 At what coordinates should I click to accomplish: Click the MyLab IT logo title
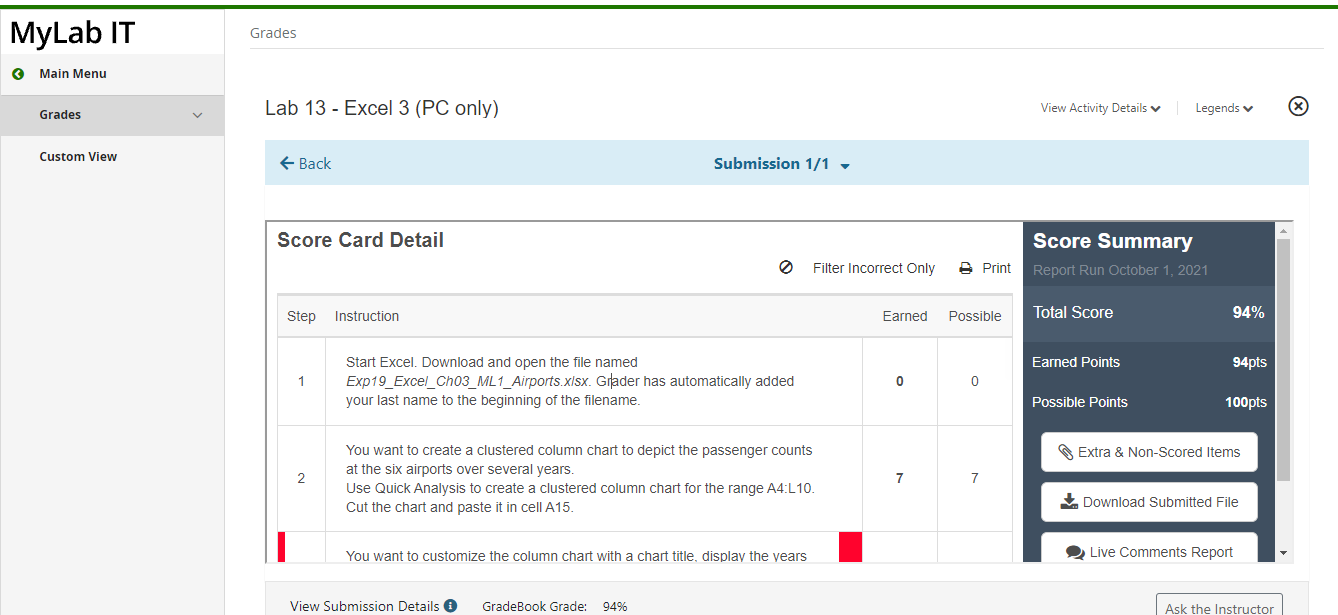coord(72,33)
